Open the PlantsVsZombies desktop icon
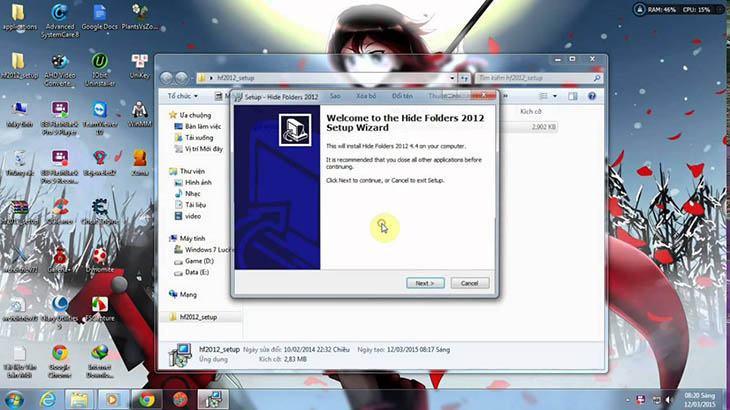This screenshot has height=410, width=730. coord(140,18)
